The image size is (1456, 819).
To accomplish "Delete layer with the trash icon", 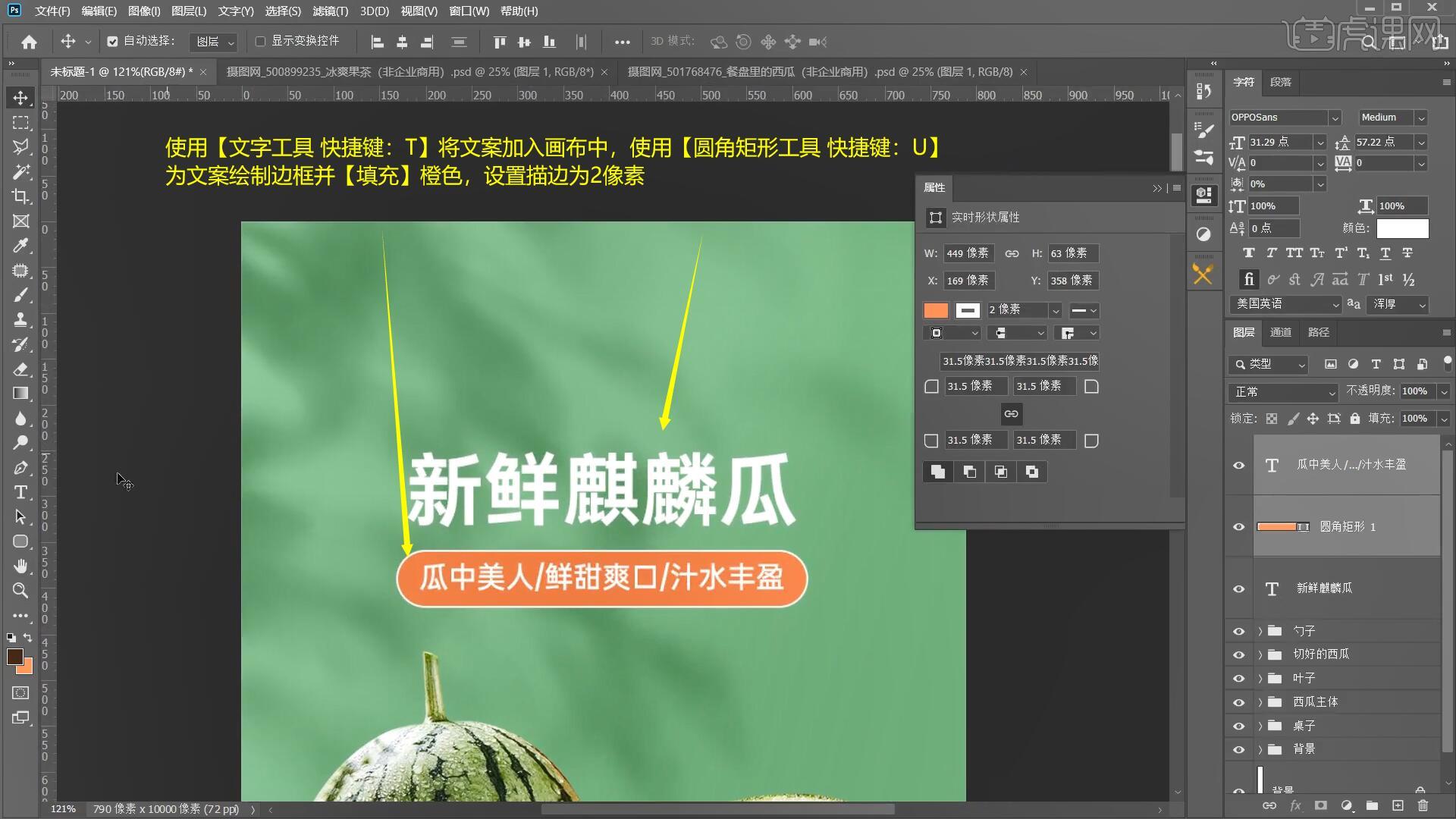I will [1423, 805].
